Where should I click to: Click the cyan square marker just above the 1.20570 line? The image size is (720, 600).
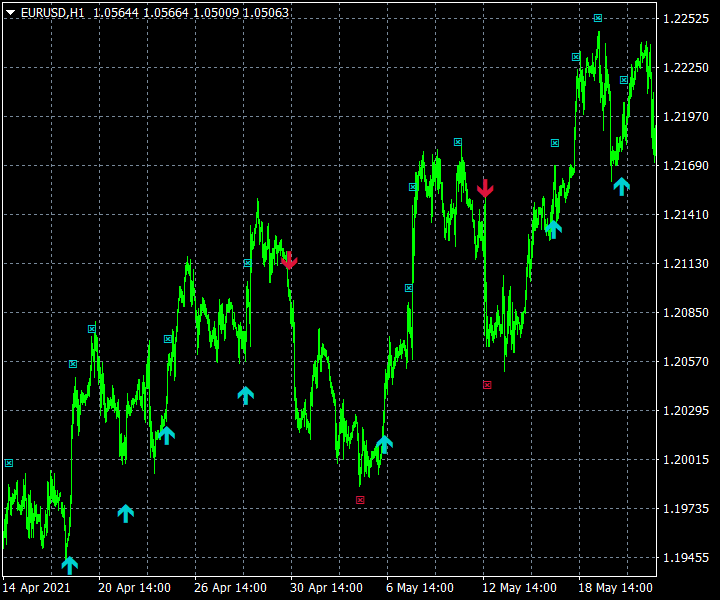coord(73,364)
